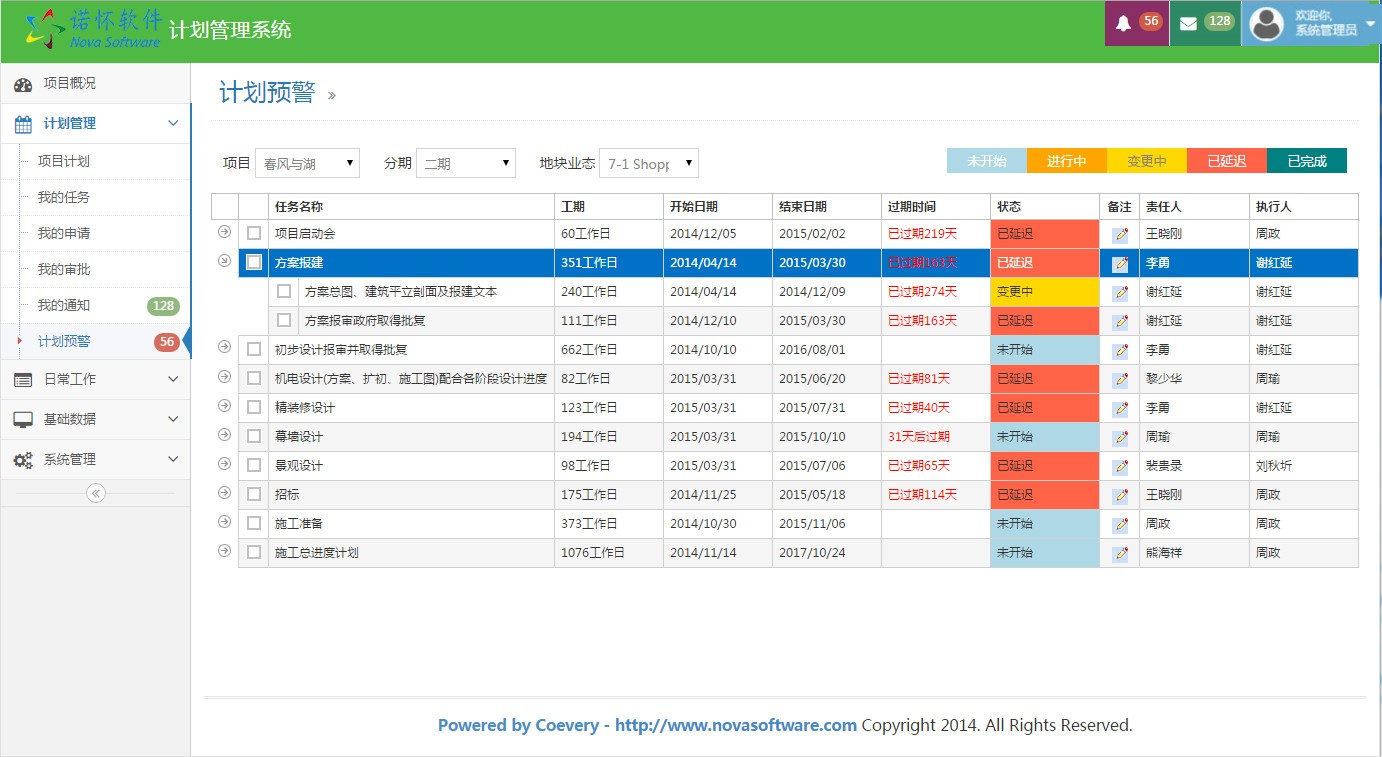1382x757 pixels.
Task: Click the user avatar in header
Action: coord(1266,24)
